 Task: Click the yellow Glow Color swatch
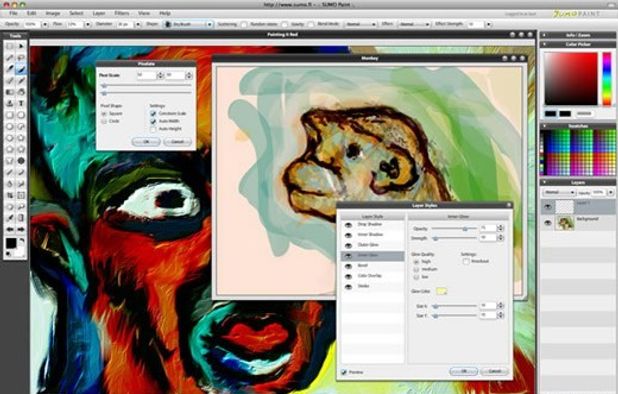tap(441, 291)
